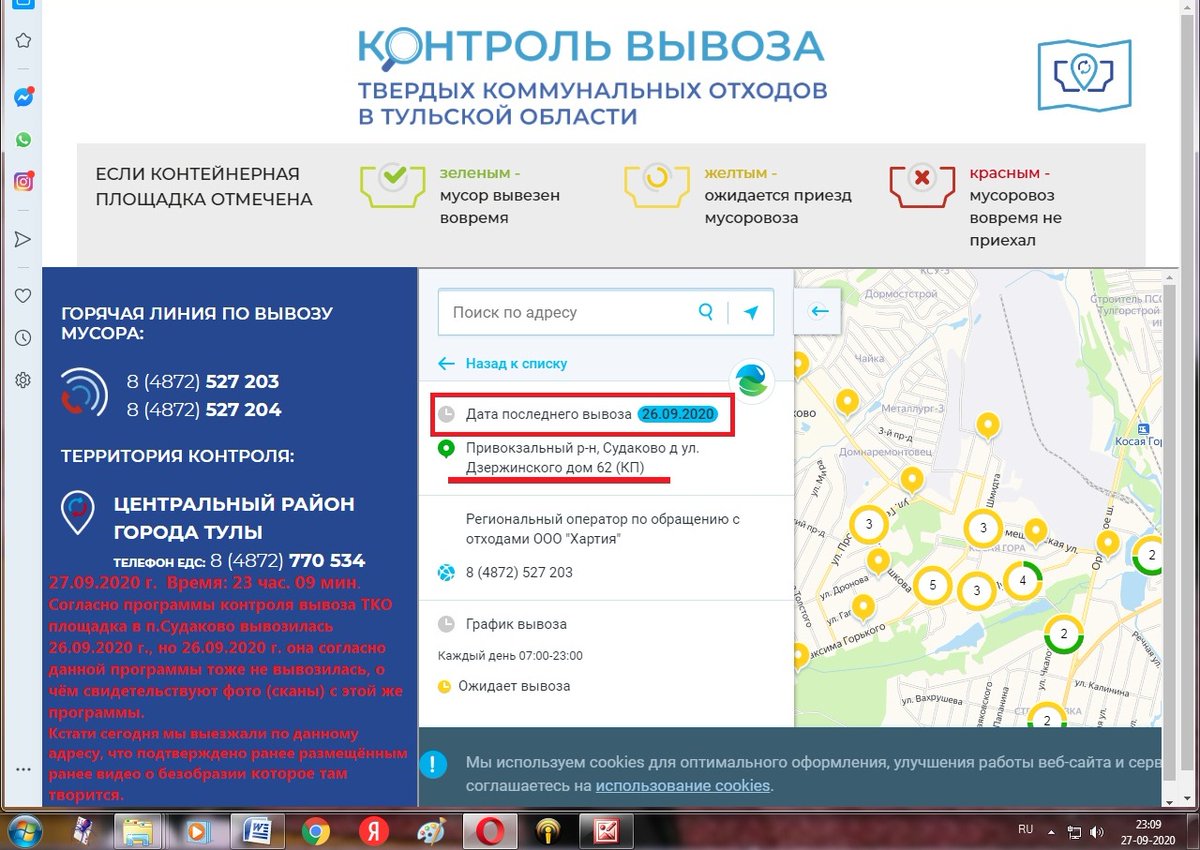The width and height of the screenshot is (1200, 850).
Task: Click the geolocation arrow icon
Action: coord(751,312)
